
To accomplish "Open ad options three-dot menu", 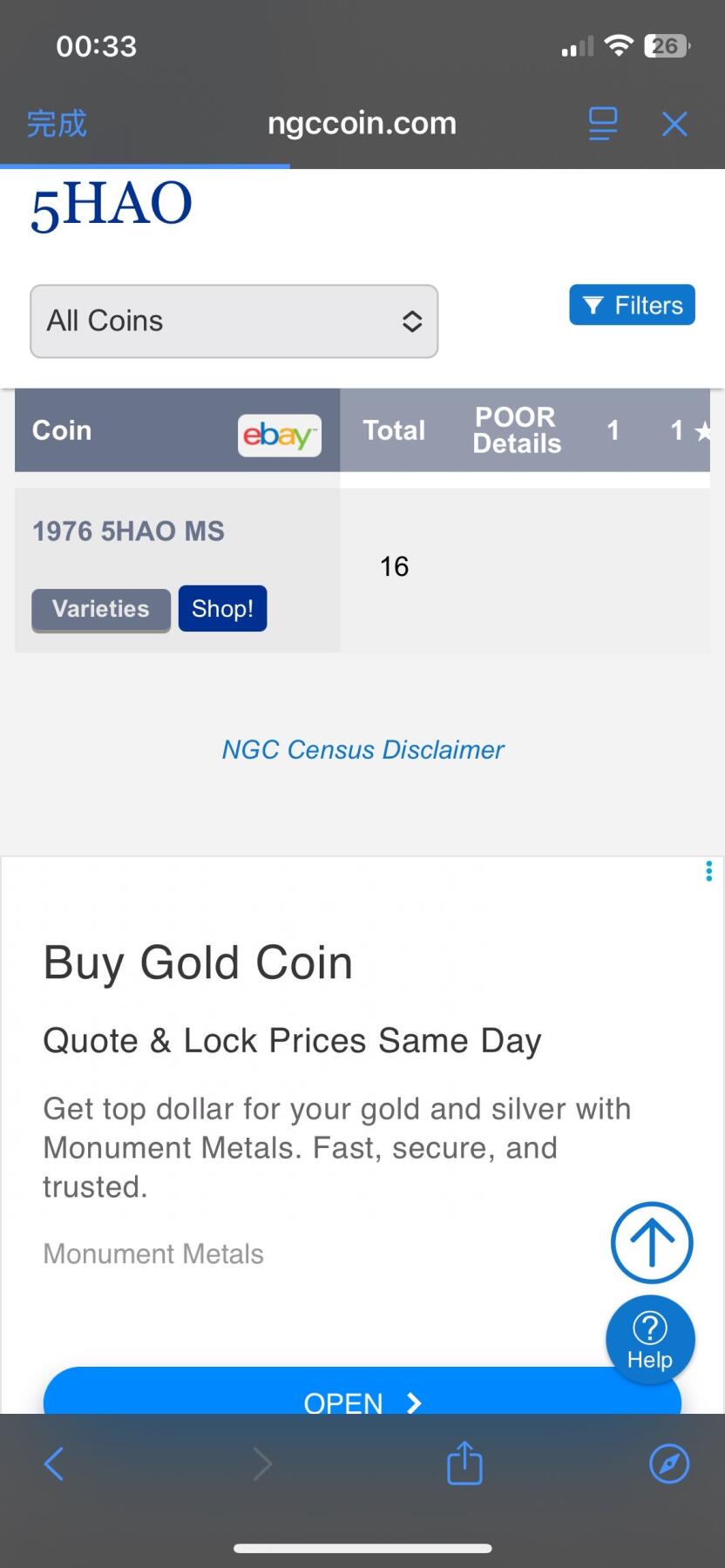I will (708, 871).
